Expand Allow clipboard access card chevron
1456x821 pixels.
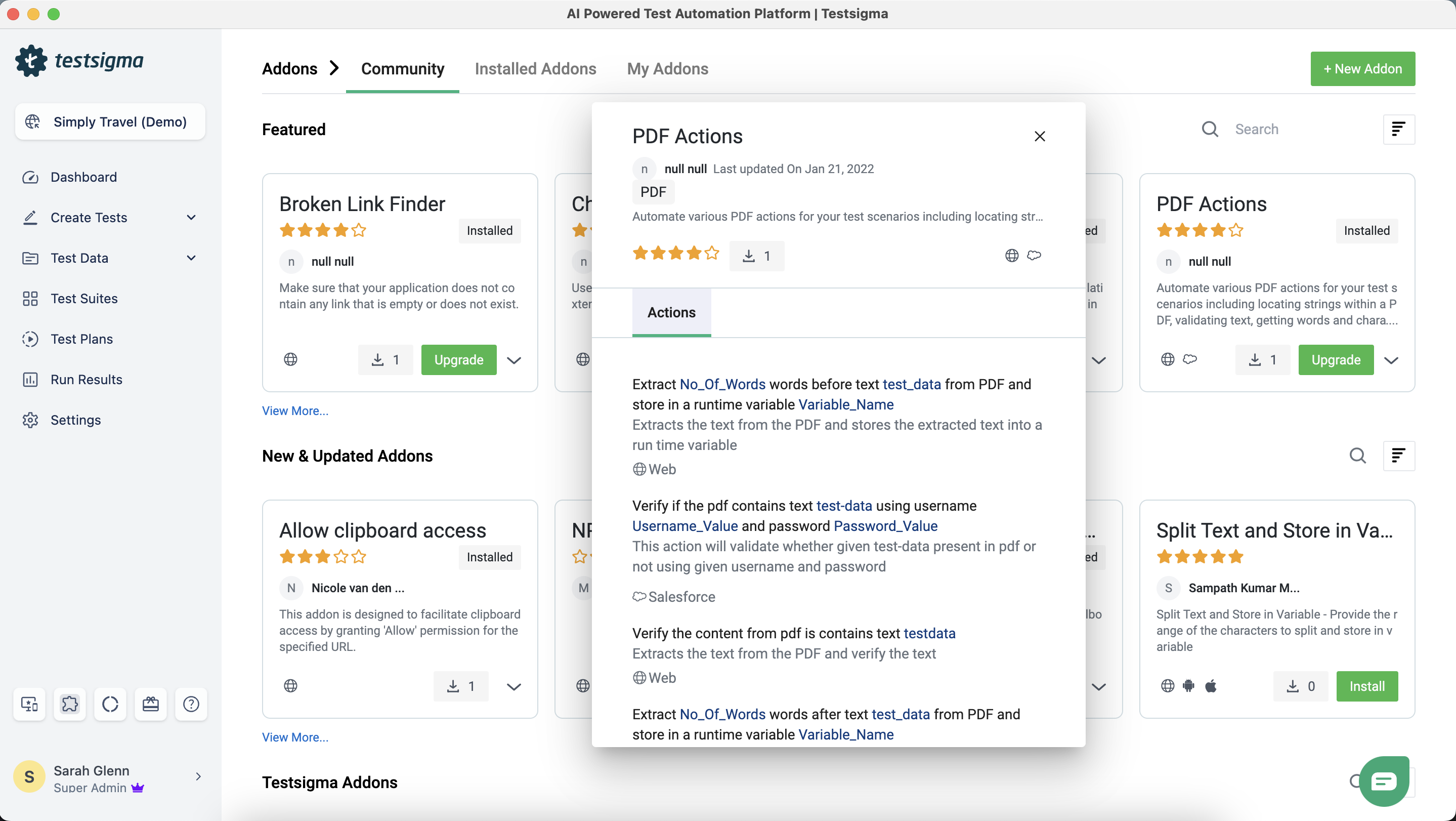point(514,687)
